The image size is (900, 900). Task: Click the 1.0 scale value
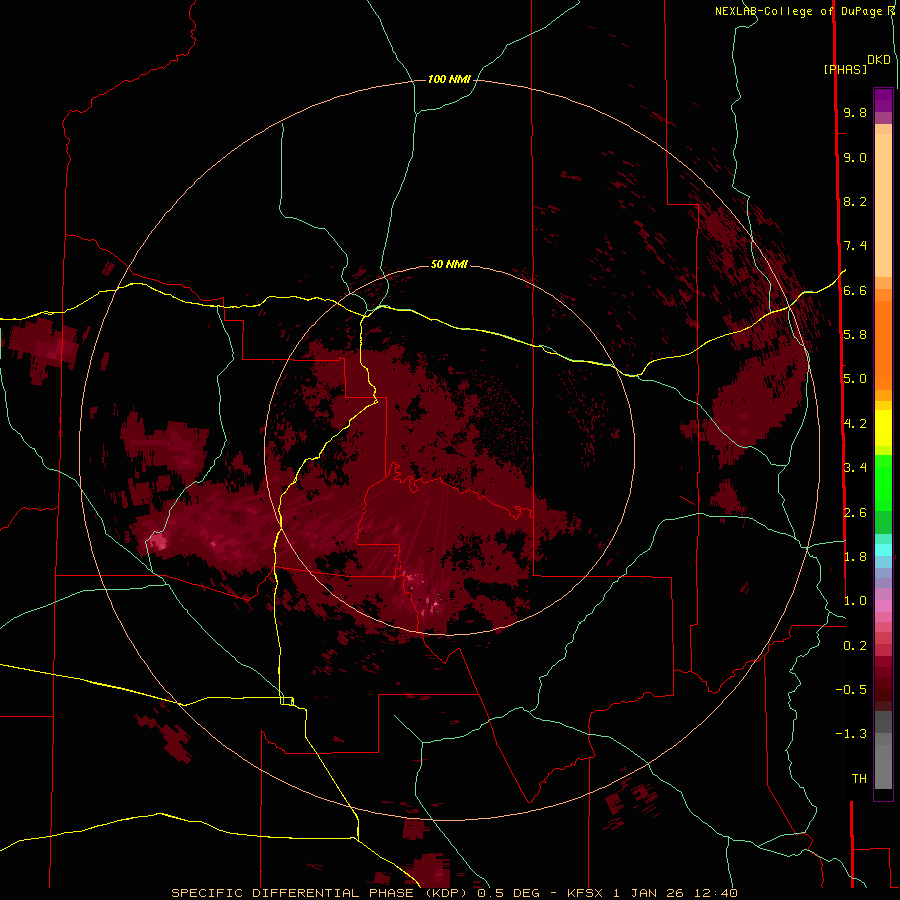tap(855, 600)
